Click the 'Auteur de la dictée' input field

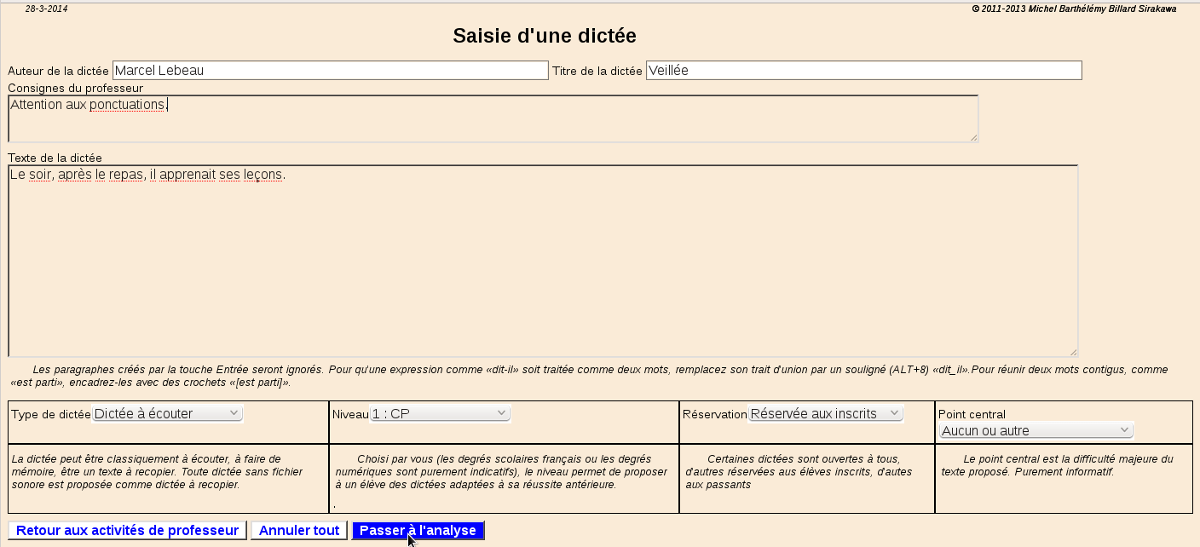[x=330, y=71]
